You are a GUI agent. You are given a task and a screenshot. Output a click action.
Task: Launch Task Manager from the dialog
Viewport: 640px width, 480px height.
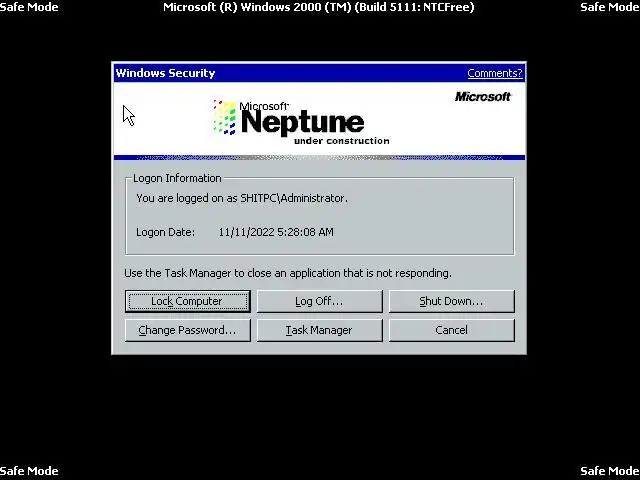click(320, 330)
